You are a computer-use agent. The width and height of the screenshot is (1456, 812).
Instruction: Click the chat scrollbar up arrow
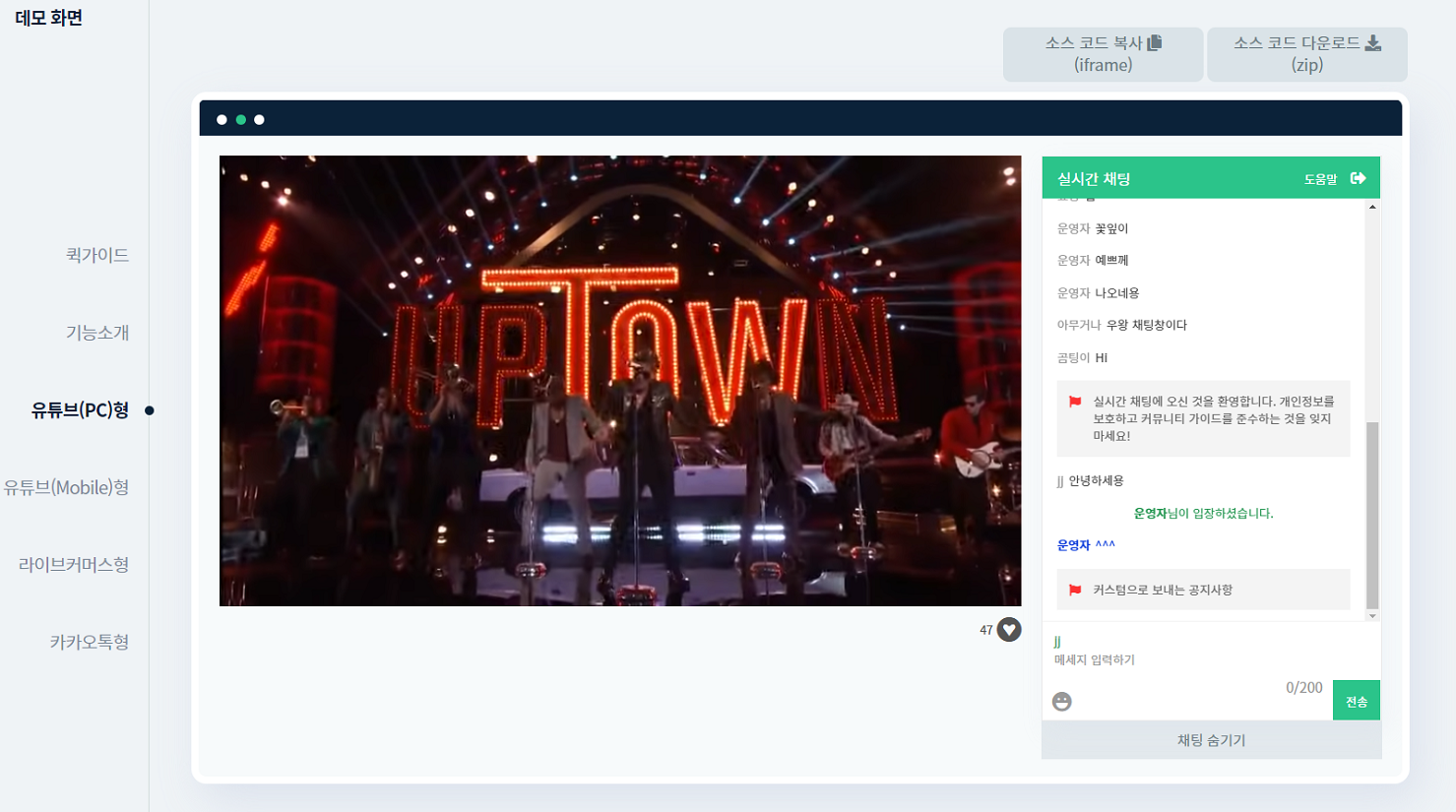1372,208
